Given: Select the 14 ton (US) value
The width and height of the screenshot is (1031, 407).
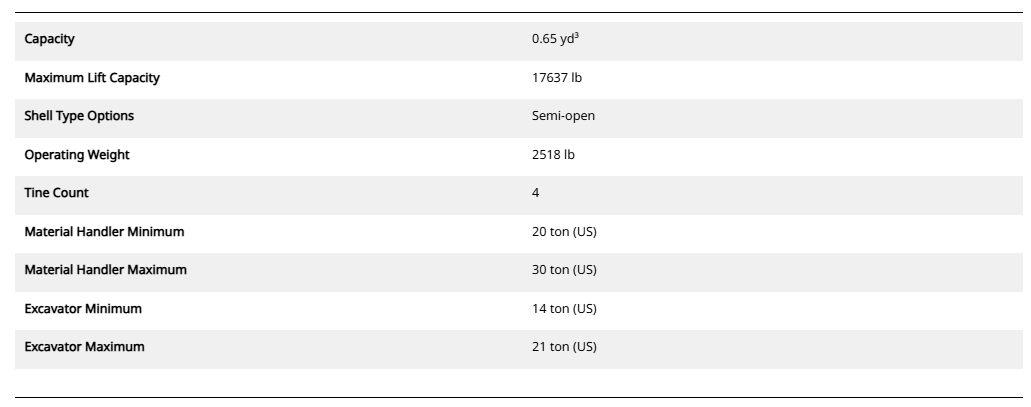Looking at the screenshot, I should click(564, 309).
